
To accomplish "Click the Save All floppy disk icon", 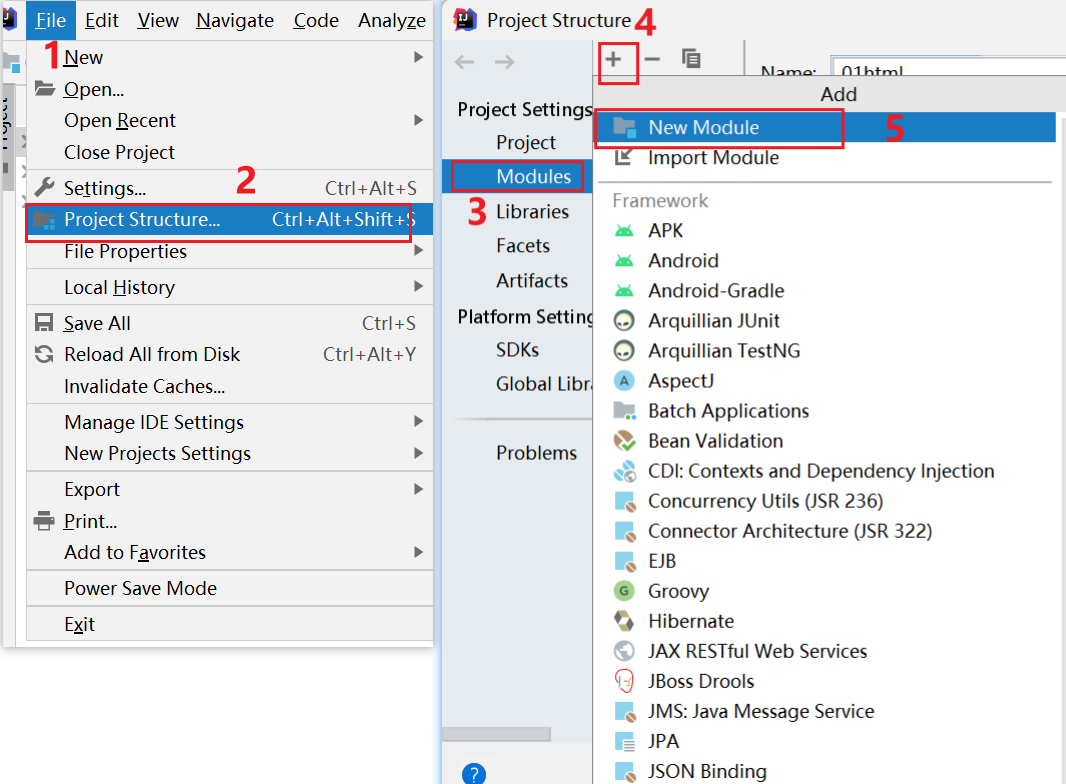I will point(44,322).
